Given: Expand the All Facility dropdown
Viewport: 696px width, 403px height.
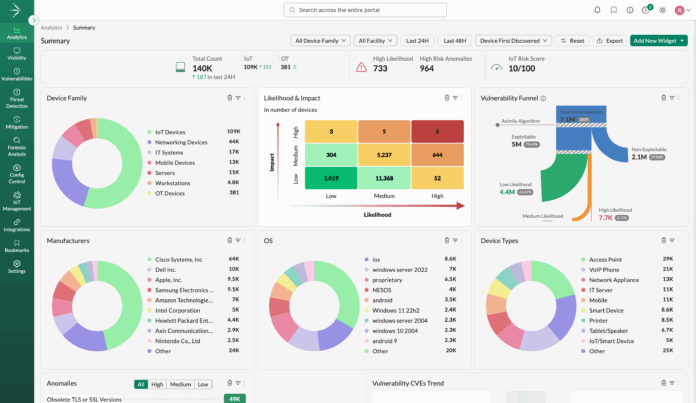Looking at the screenshot, I should pyautogui.click(x=376, y=41).
